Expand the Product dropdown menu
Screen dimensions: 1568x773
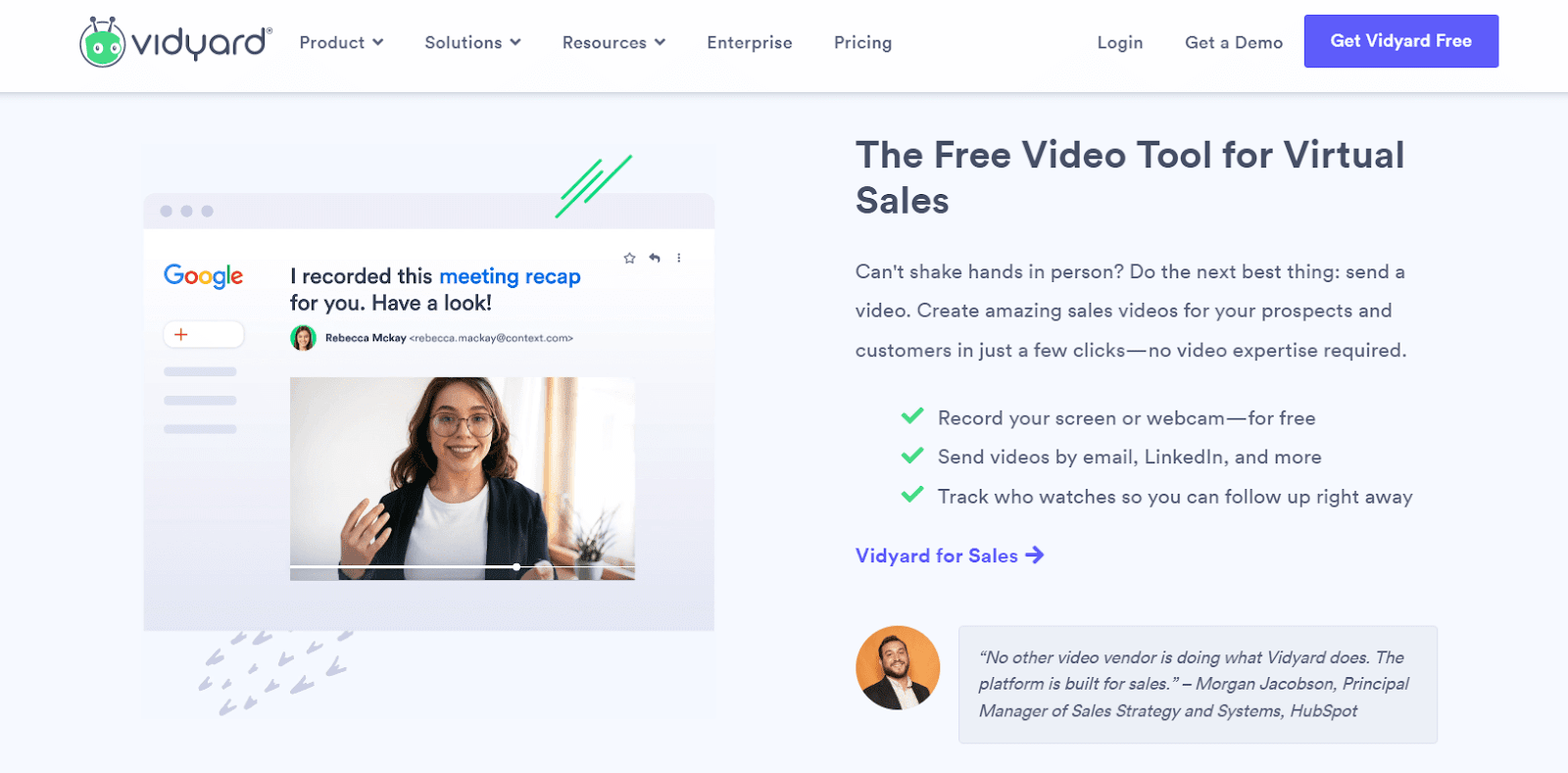(x=341, y=43)
